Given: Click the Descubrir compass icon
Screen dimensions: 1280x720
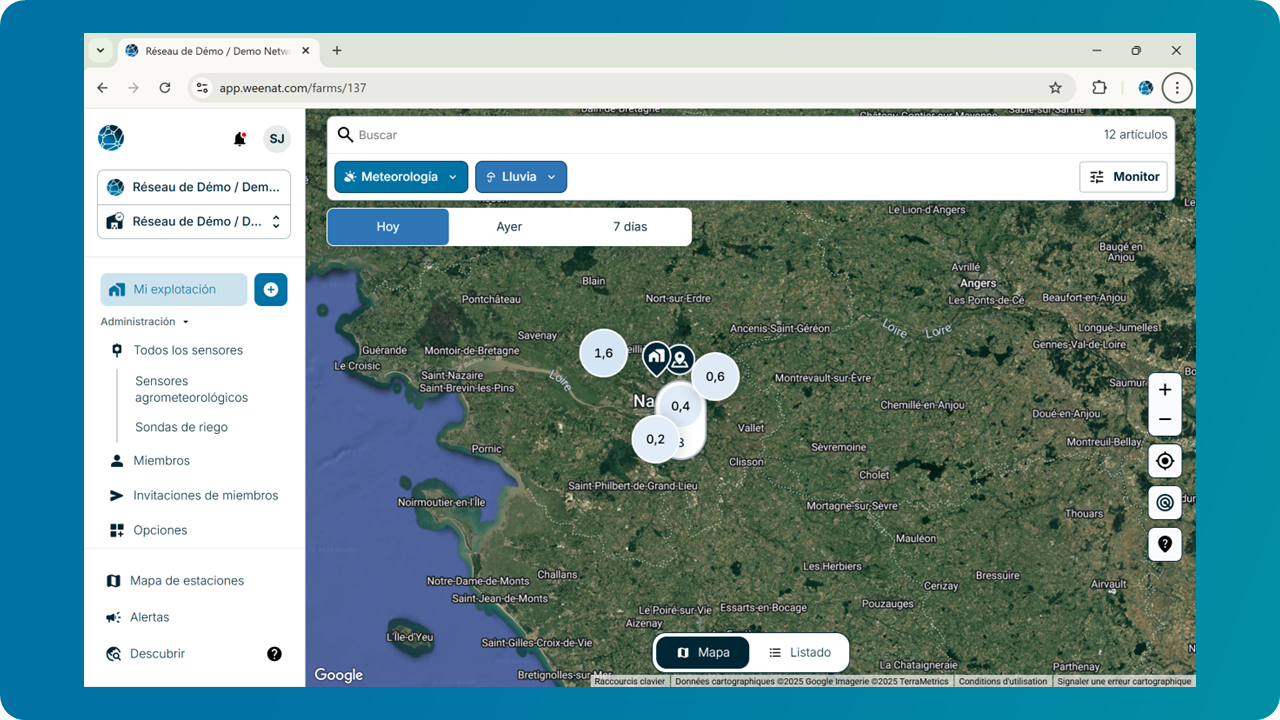Looking at the screenshot, I should coord(114,654).
